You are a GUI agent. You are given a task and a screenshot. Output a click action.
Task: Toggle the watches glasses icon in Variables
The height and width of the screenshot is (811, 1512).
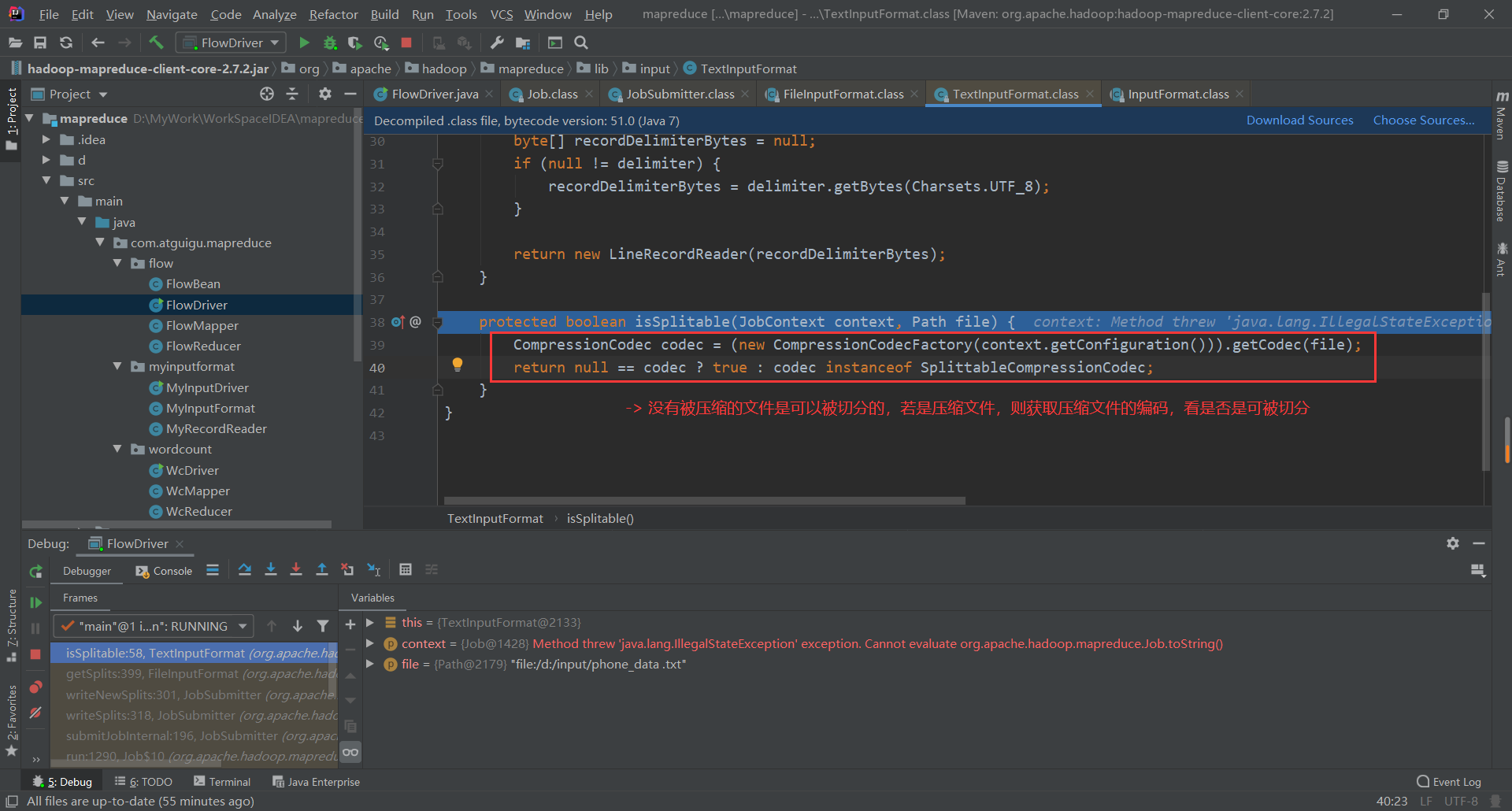[350, 752]
